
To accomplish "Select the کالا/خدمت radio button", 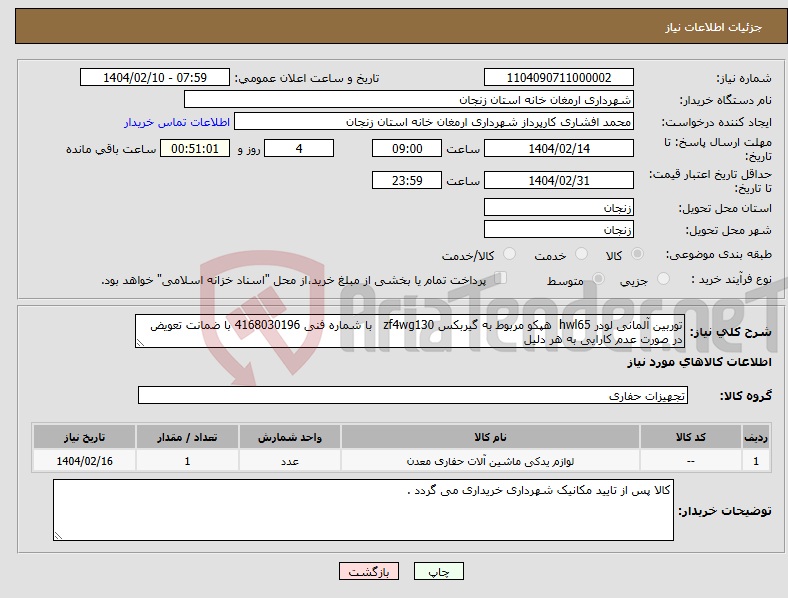I will pyautogui.click(x=510, y=254).
